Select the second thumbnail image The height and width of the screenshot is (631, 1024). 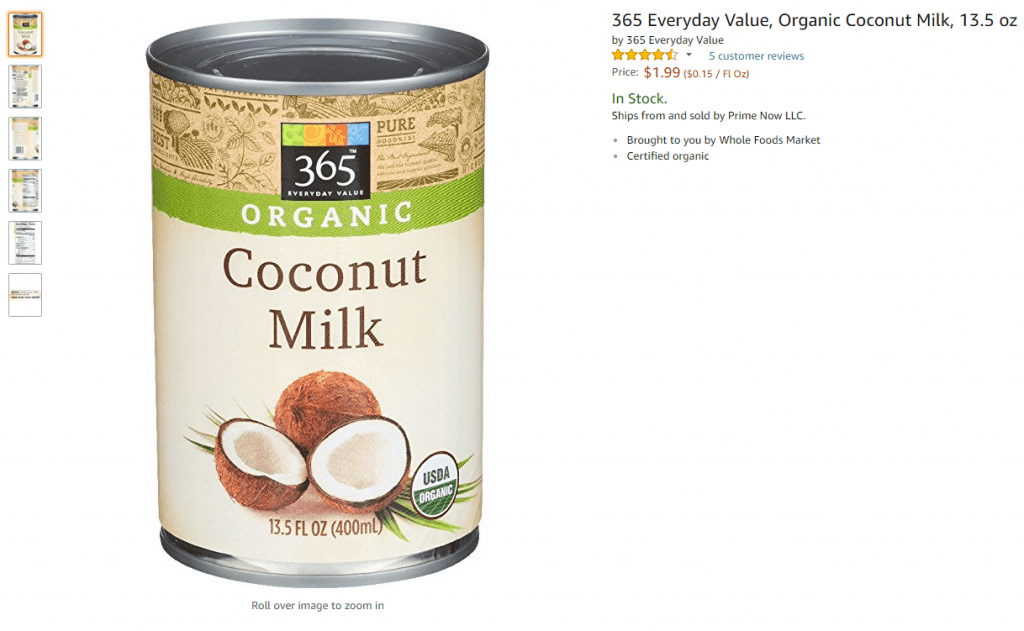[25, 86]
